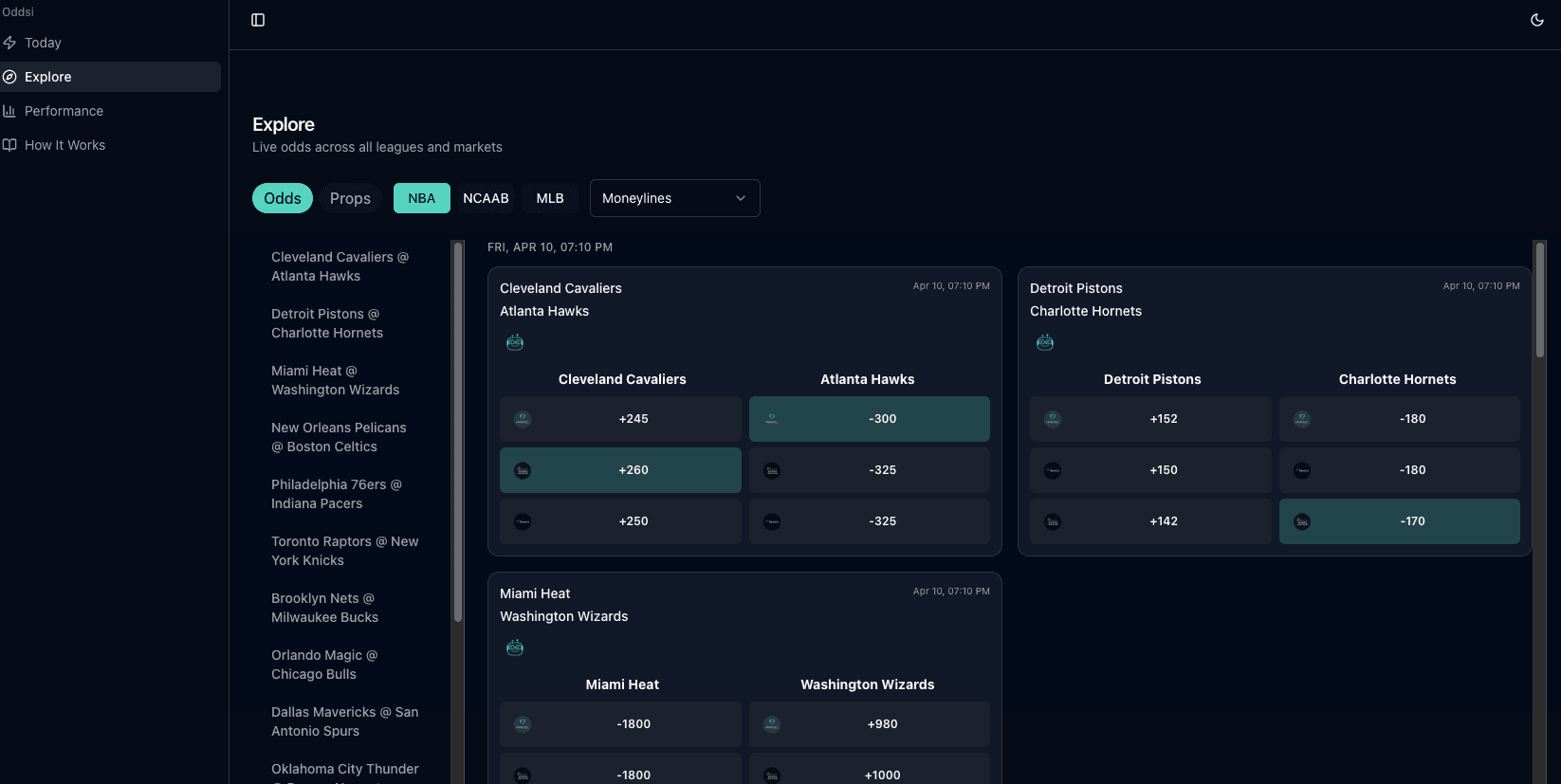The width and height of the screenshot is (1561, 784).
Task: Click the Washington Wizards odds column header
Action: click(x=868, y=684)
